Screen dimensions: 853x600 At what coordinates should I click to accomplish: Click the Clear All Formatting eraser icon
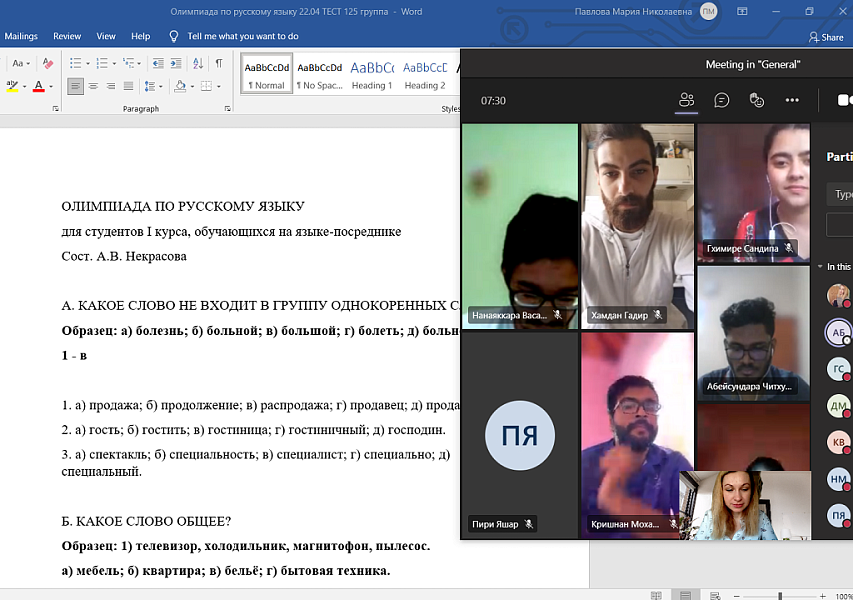47,63
